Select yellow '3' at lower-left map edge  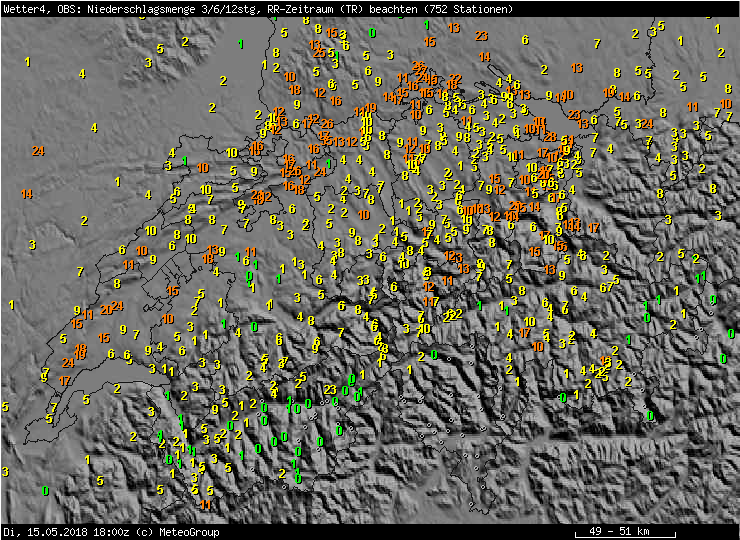5,471
